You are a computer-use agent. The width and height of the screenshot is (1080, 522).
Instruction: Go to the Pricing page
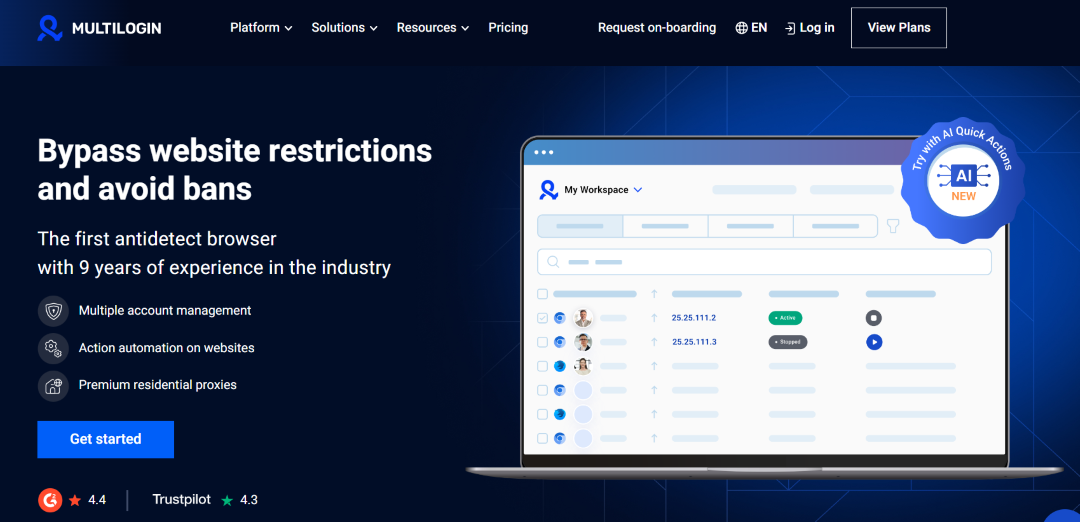tap(508, 28)
